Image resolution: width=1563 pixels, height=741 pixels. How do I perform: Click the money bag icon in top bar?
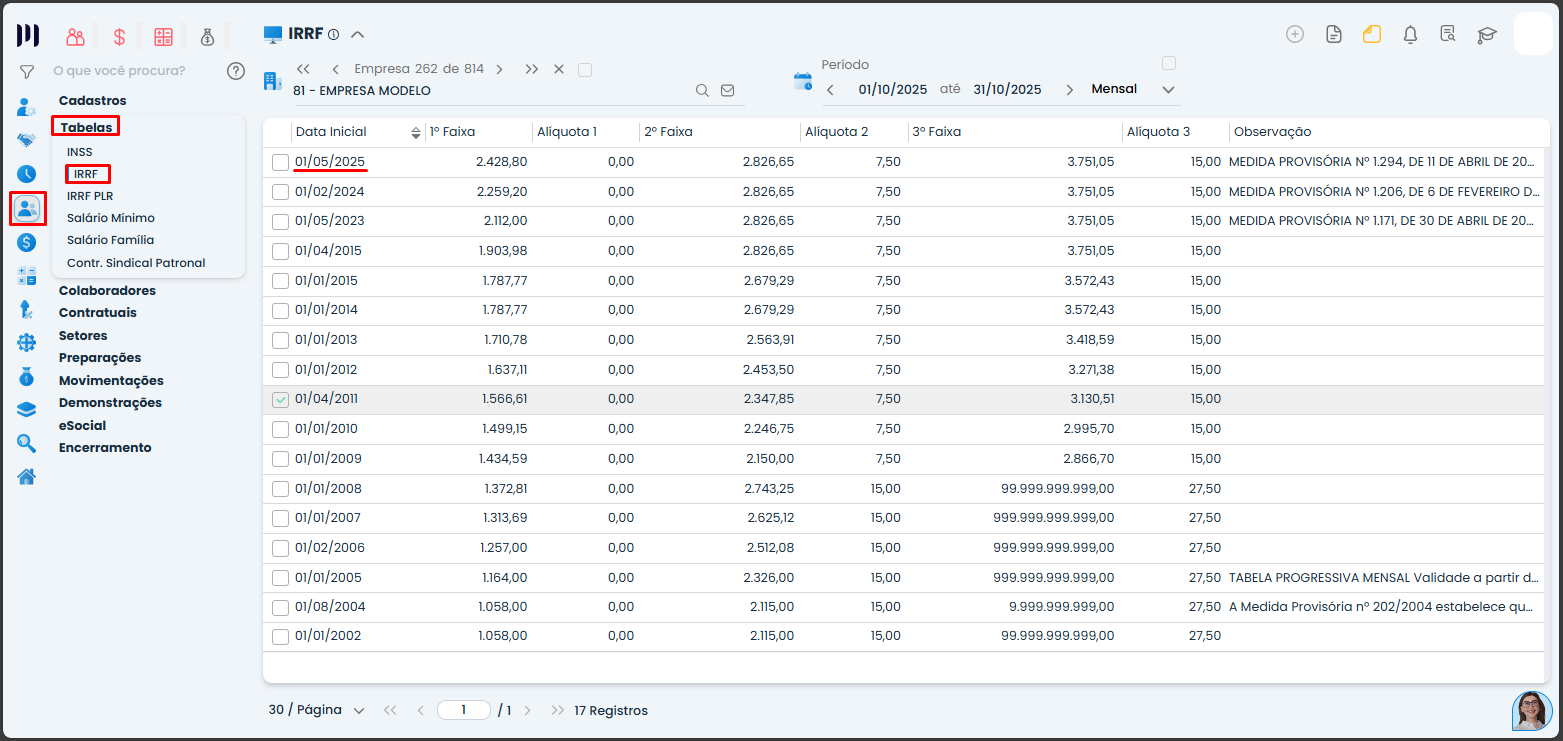tap(207, 37)
